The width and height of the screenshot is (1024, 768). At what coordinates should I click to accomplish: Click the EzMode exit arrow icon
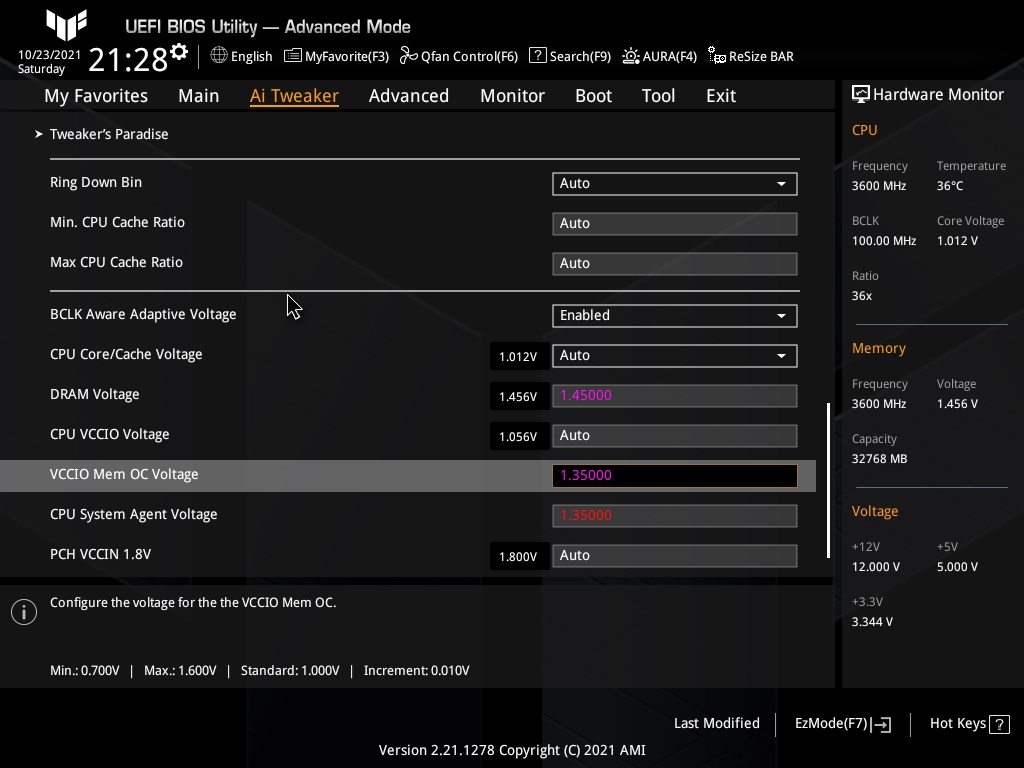[x=882, y=724]
